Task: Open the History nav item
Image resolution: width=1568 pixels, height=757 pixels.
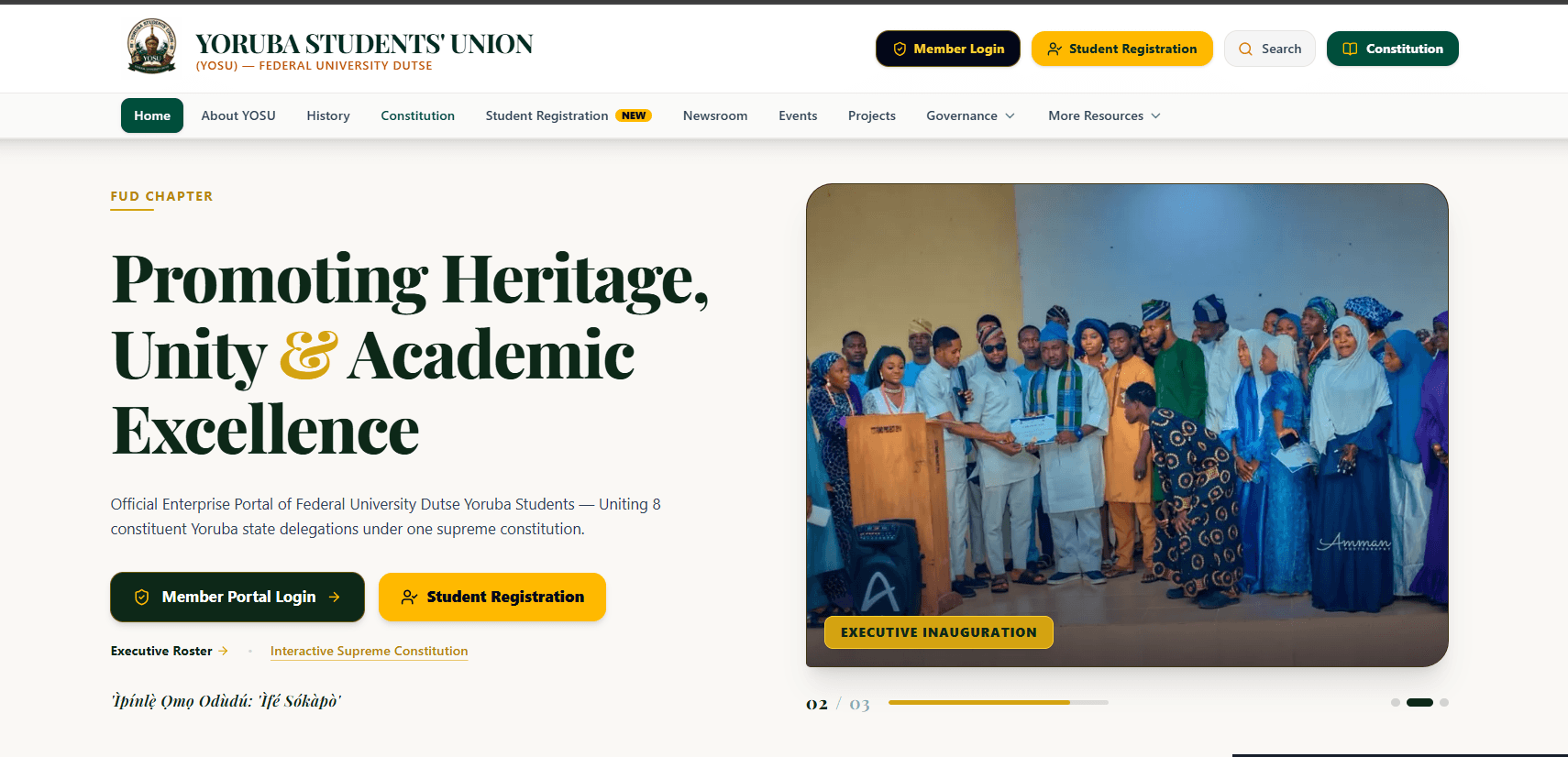Action: (328, 115)
